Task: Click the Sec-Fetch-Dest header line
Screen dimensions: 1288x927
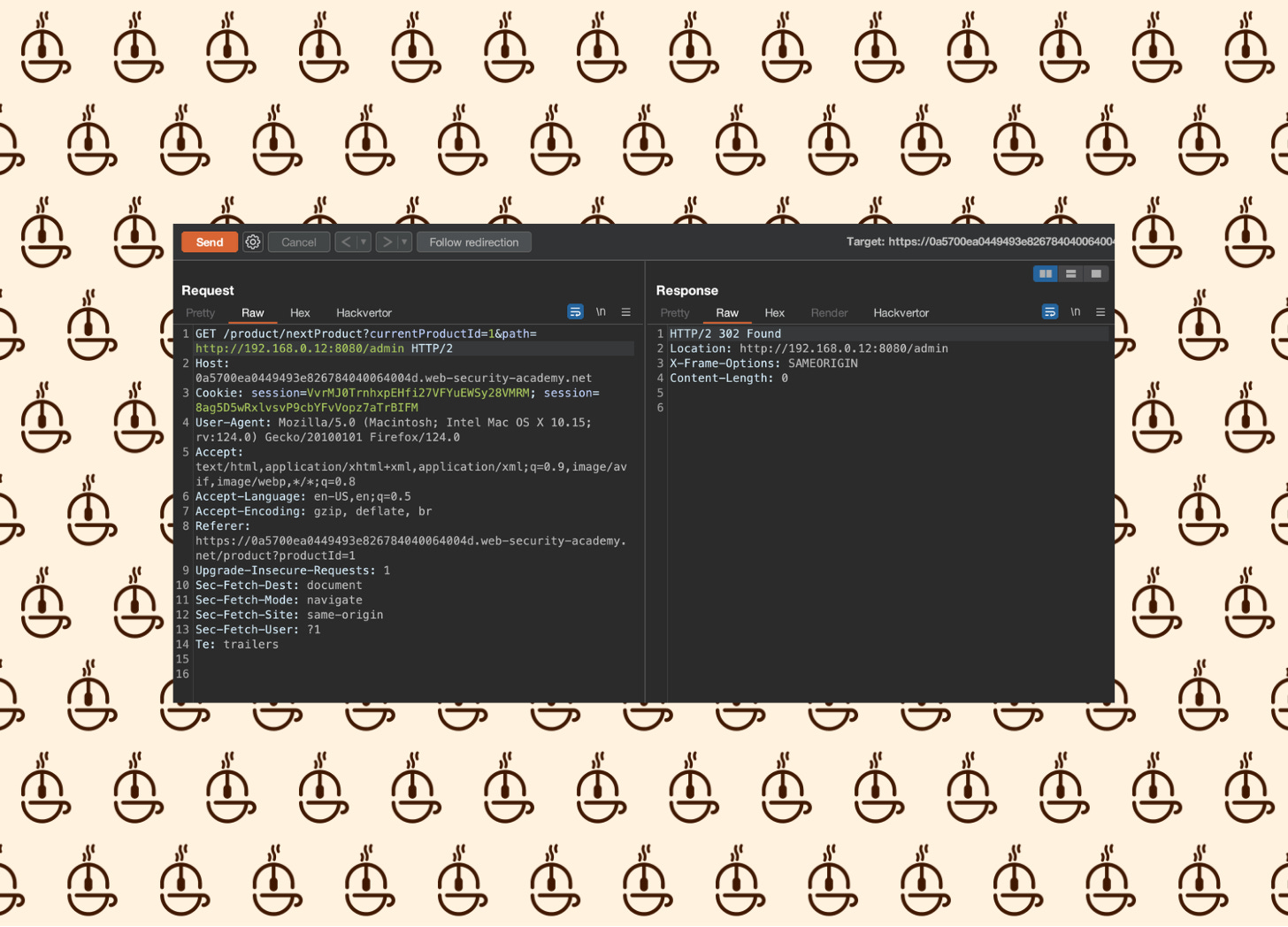Action: (x=279, y=586)
